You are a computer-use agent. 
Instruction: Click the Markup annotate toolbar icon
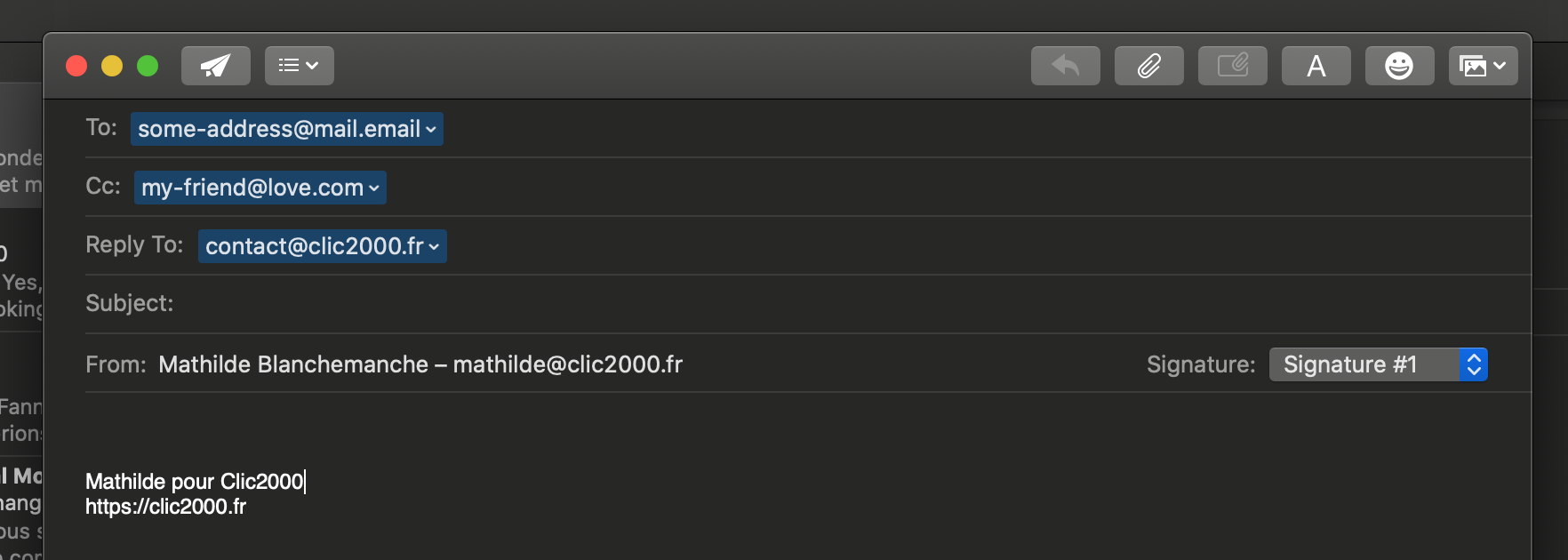pos(1232,66)
